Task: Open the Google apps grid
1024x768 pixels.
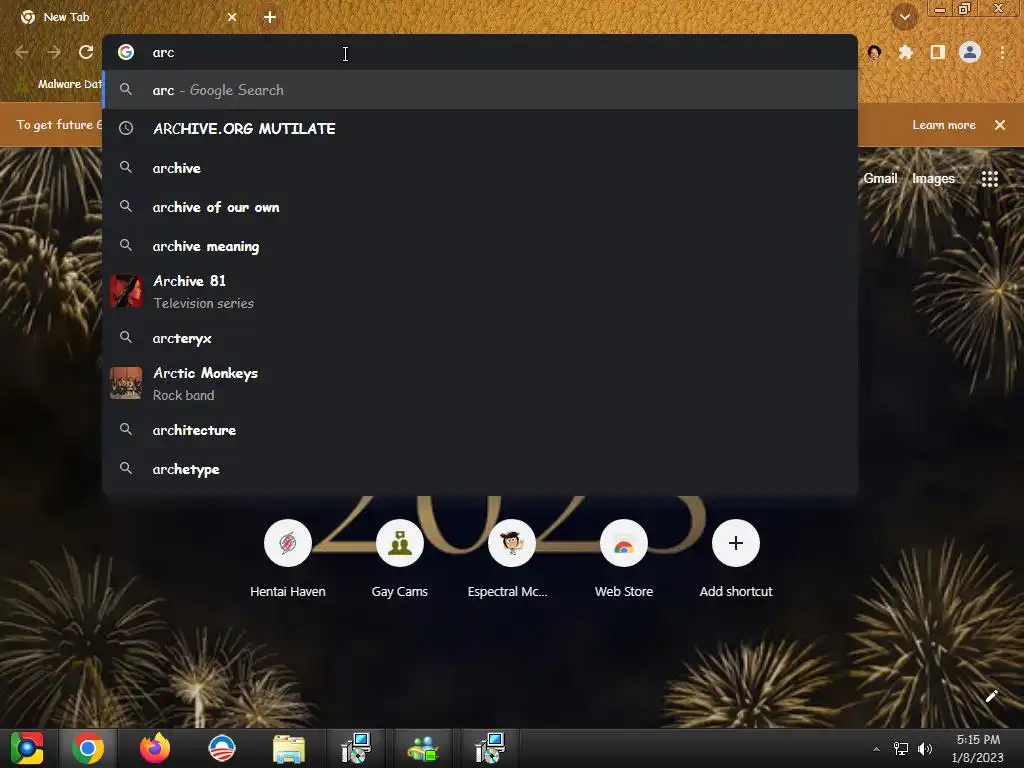Action: (x=989, y=178)
